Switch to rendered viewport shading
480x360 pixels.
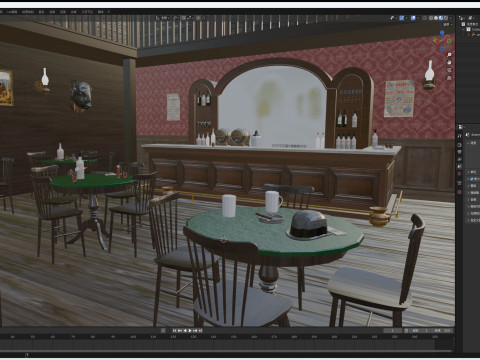point(446,18)
